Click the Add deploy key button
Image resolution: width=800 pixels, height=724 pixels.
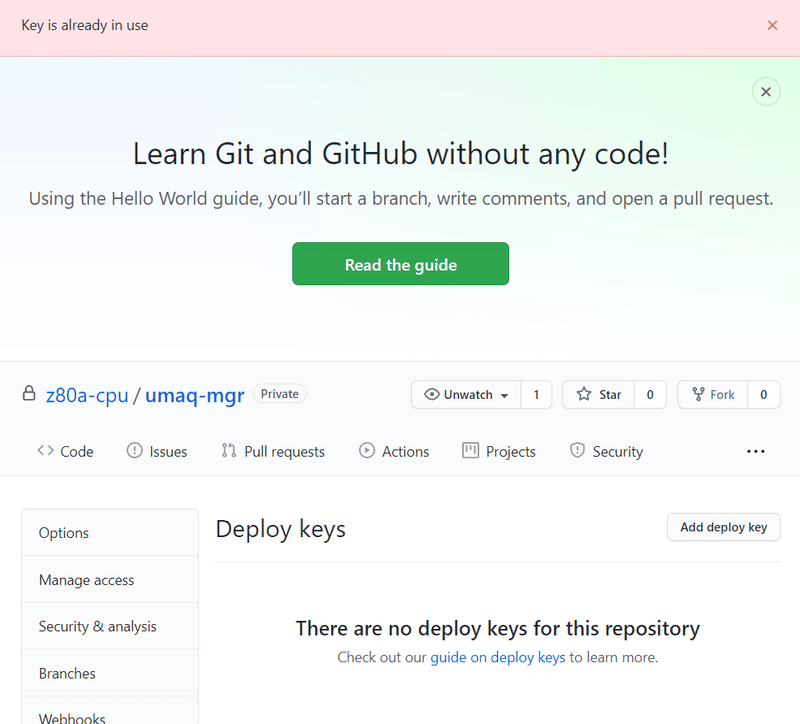(723, 527)
